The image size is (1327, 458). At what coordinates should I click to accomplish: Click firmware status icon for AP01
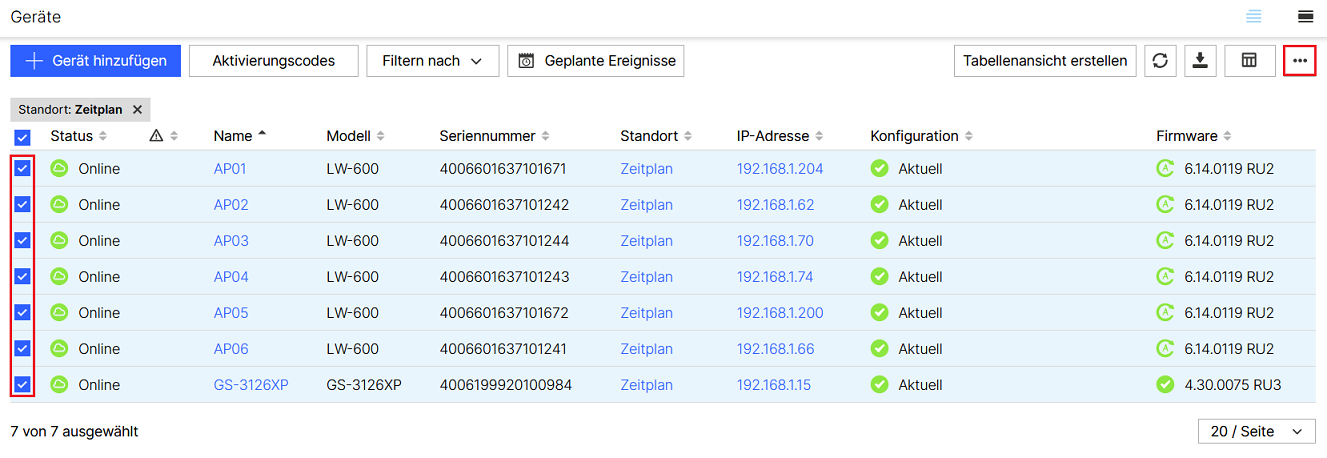(1164, 169)
